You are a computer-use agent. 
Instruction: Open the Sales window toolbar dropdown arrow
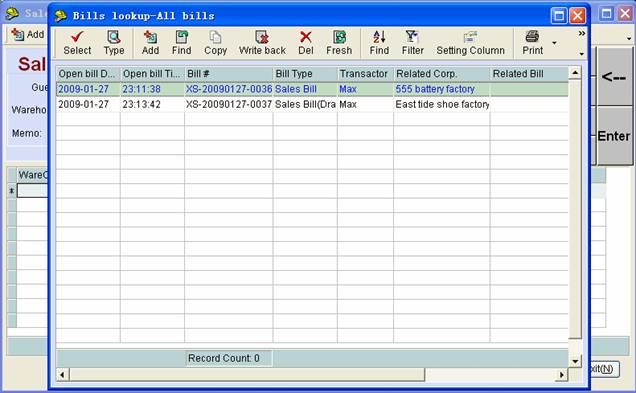click(629, 39)
